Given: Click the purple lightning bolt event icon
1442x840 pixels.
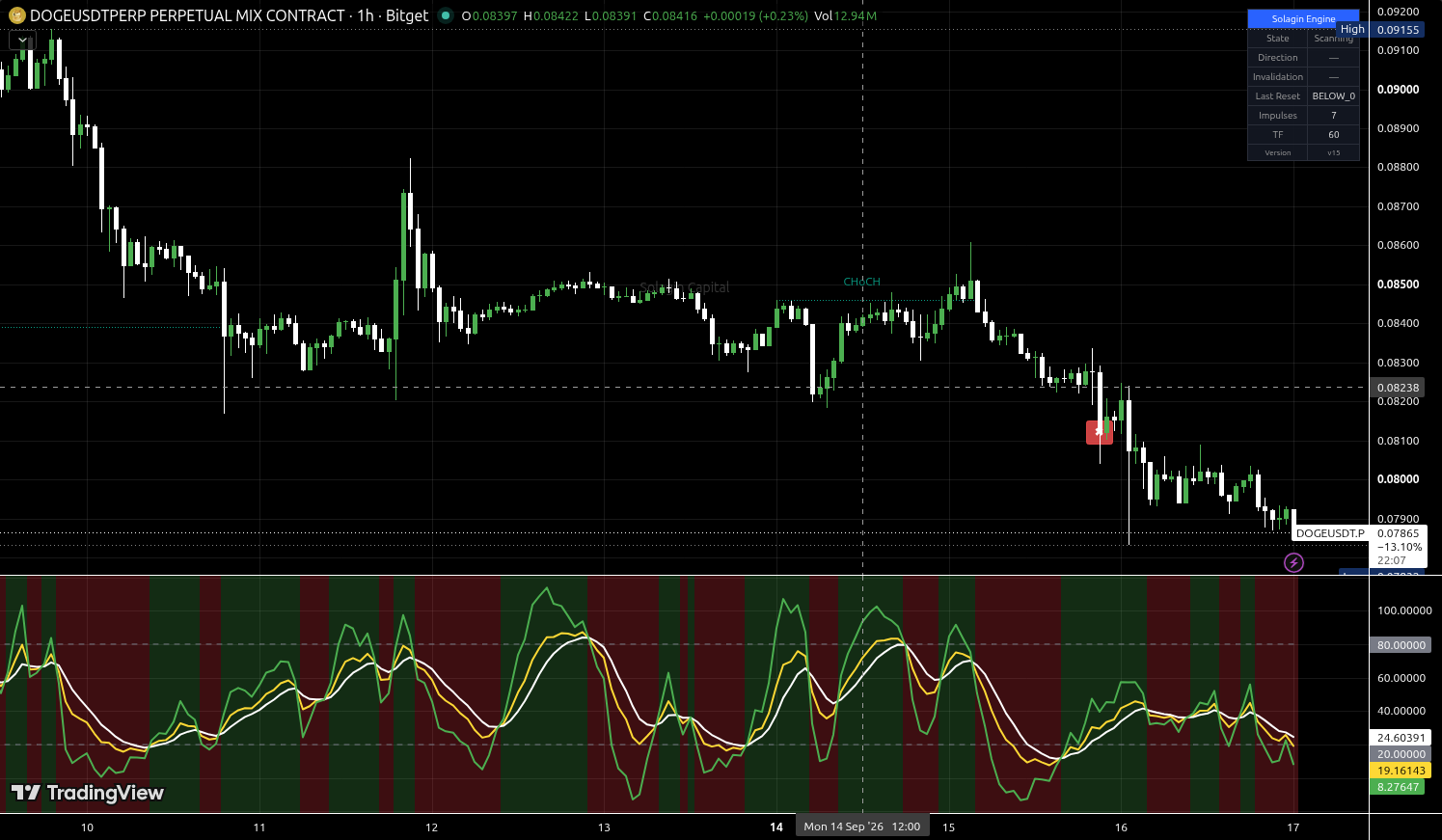Looking at the screenshot, I should point(1293,562).
